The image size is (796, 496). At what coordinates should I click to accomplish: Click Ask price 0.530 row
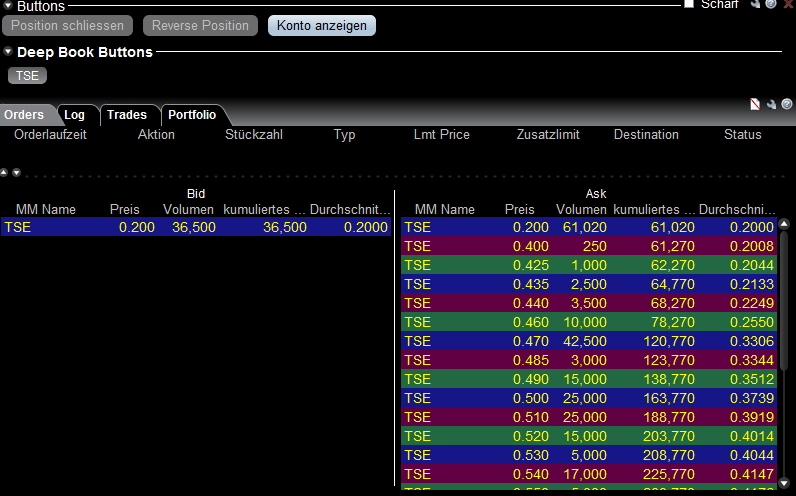click(589, 455)
